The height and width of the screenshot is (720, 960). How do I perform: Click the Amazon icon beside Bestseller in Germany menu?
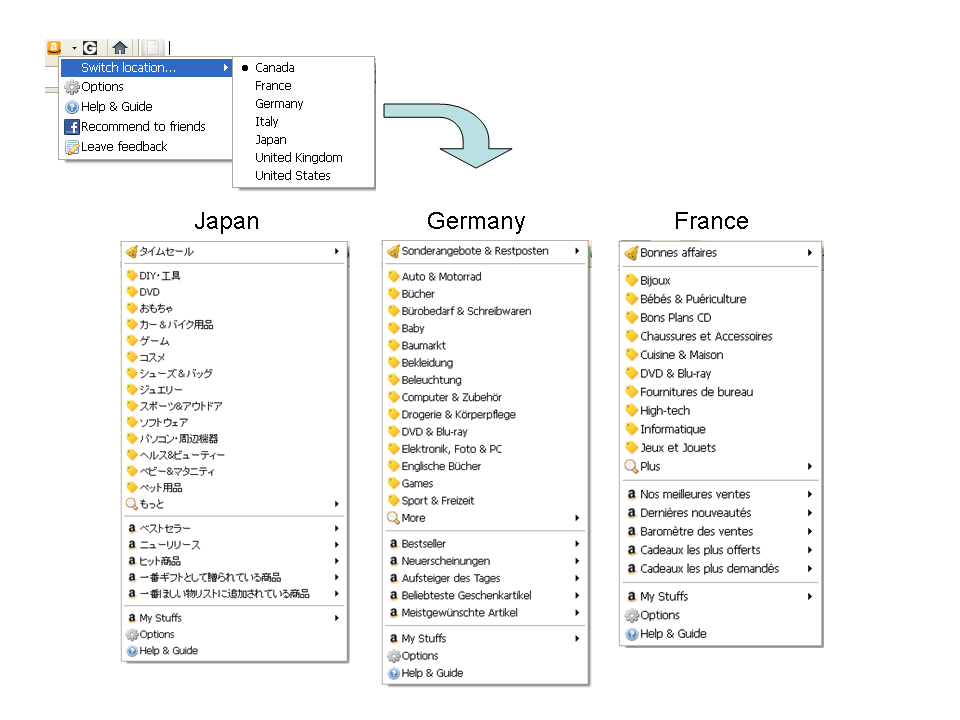click(393, 544)
